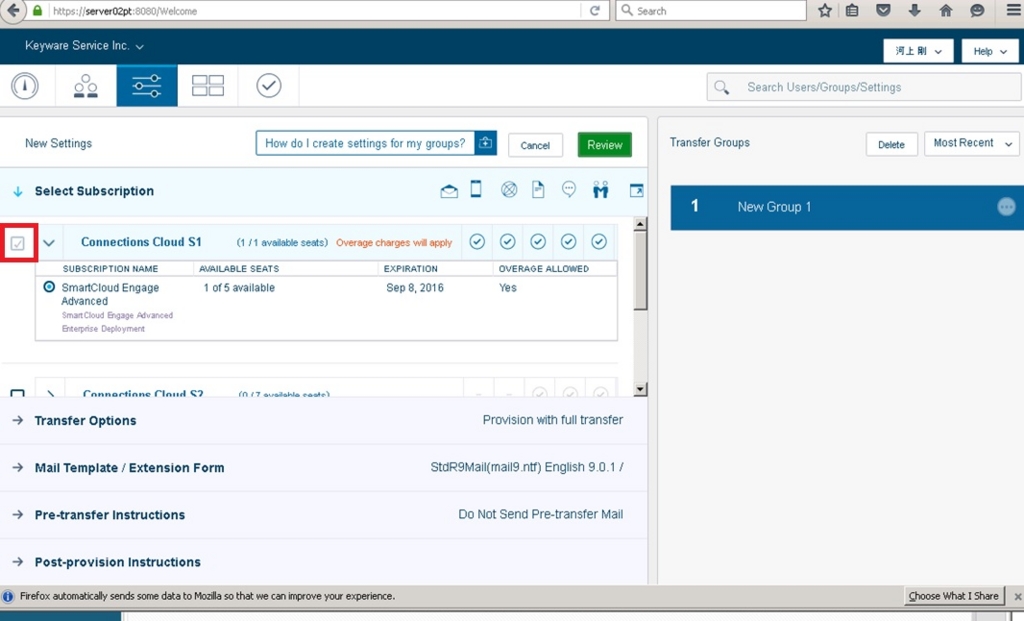Image resolution: width=1024 pixels, height=621 pixels.
Task: Click the Cancel button
Action: [535, 145]
